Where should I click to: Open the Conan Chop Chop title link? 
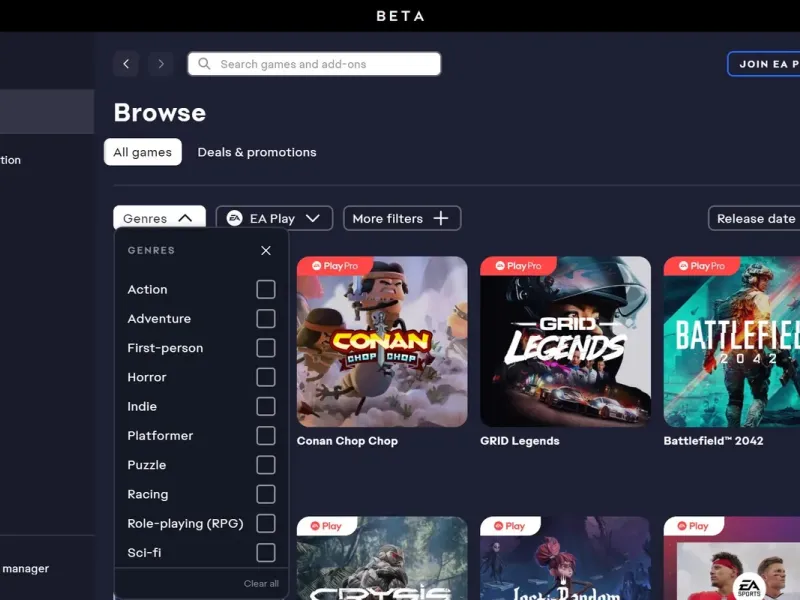(347, 441)
